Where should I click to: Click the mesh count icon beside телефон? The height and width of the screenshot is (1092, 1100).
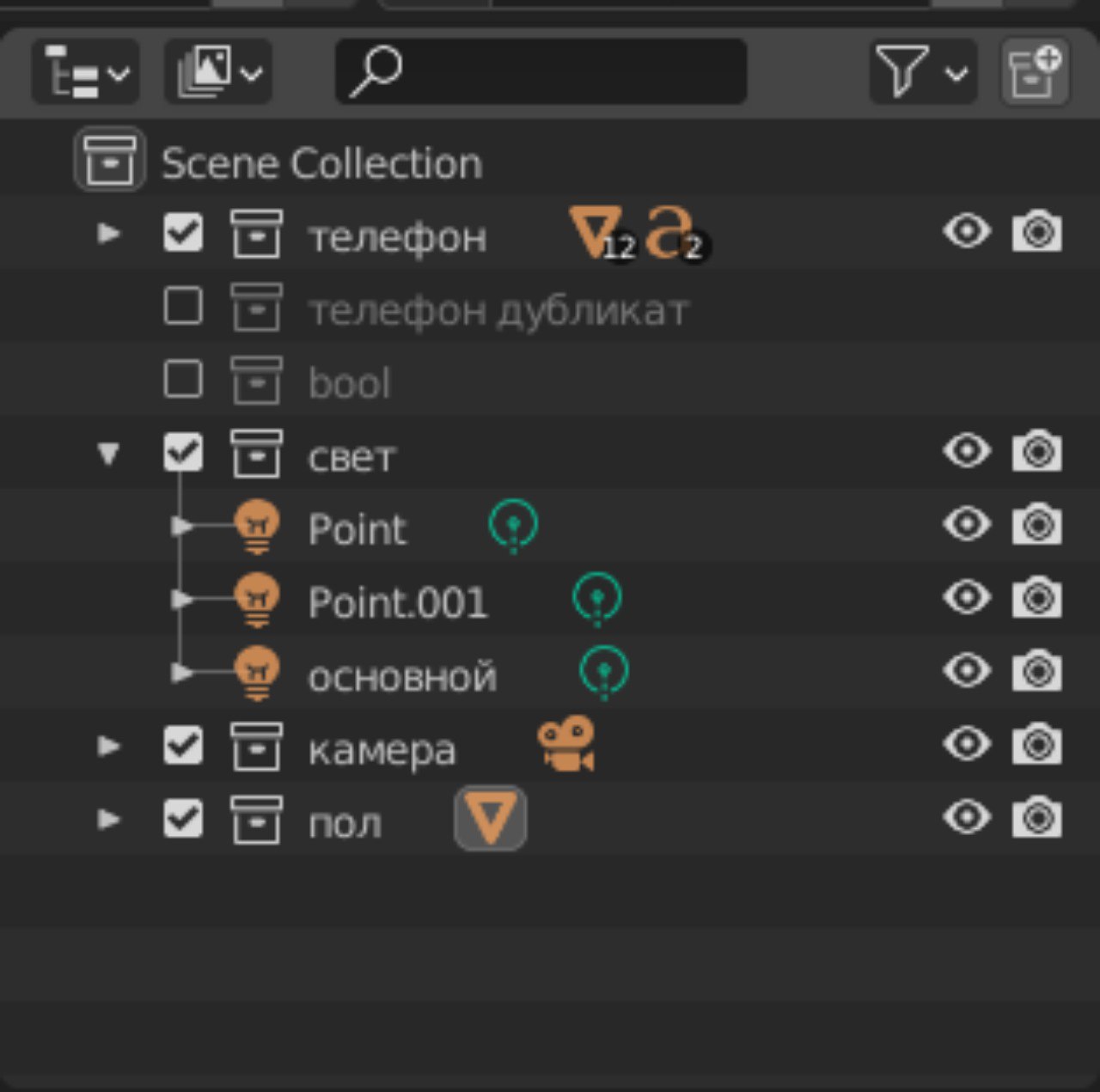(599, 233)
